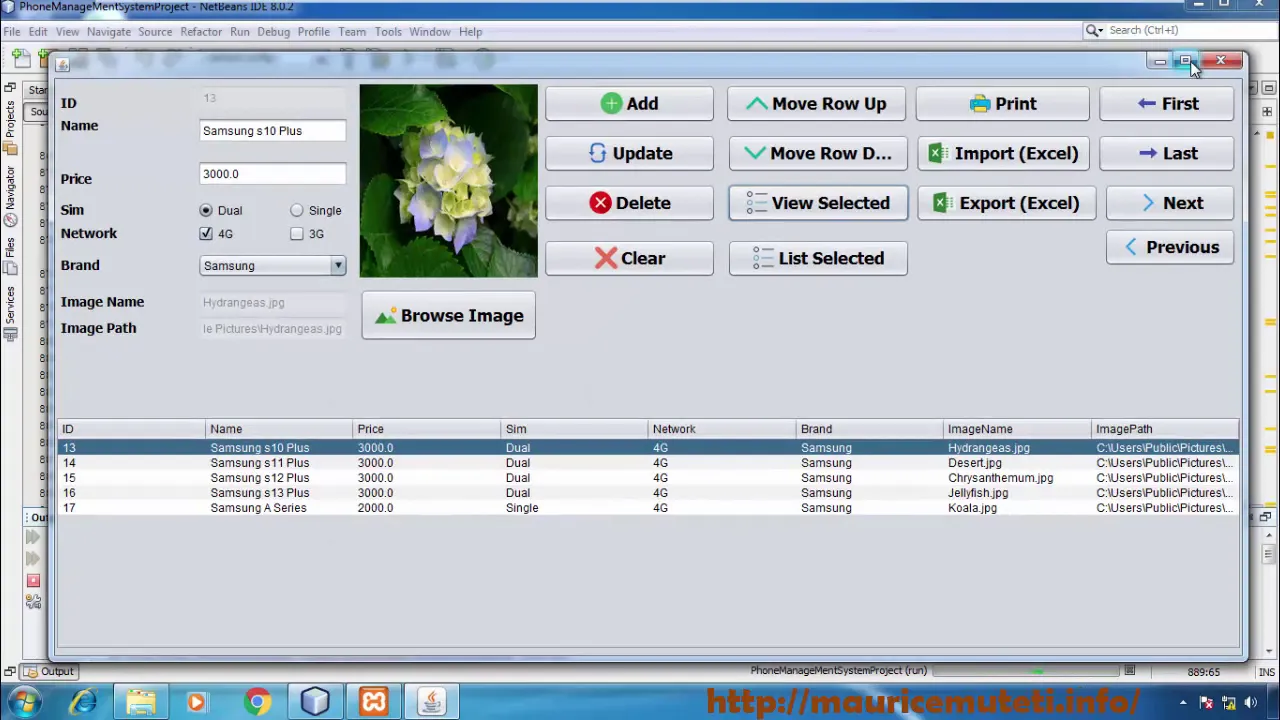The image size is (1280, 720).
Task: Select the Single sim radio button
Action: coord(297,211)
